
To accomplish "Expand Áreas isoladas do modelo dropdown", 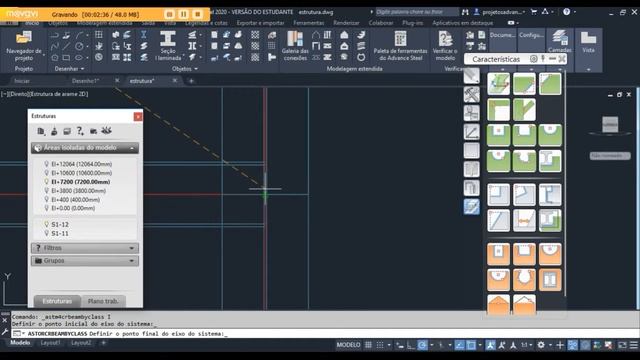I will click(85, 148).
